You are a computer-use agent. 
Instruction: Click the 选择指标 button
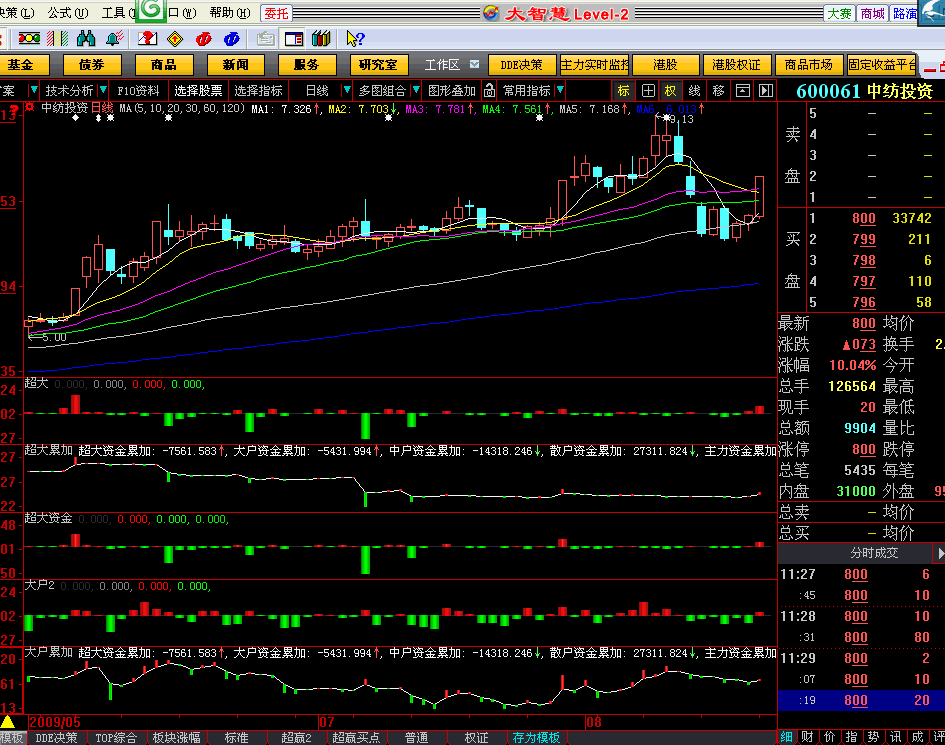click(258, 91)
